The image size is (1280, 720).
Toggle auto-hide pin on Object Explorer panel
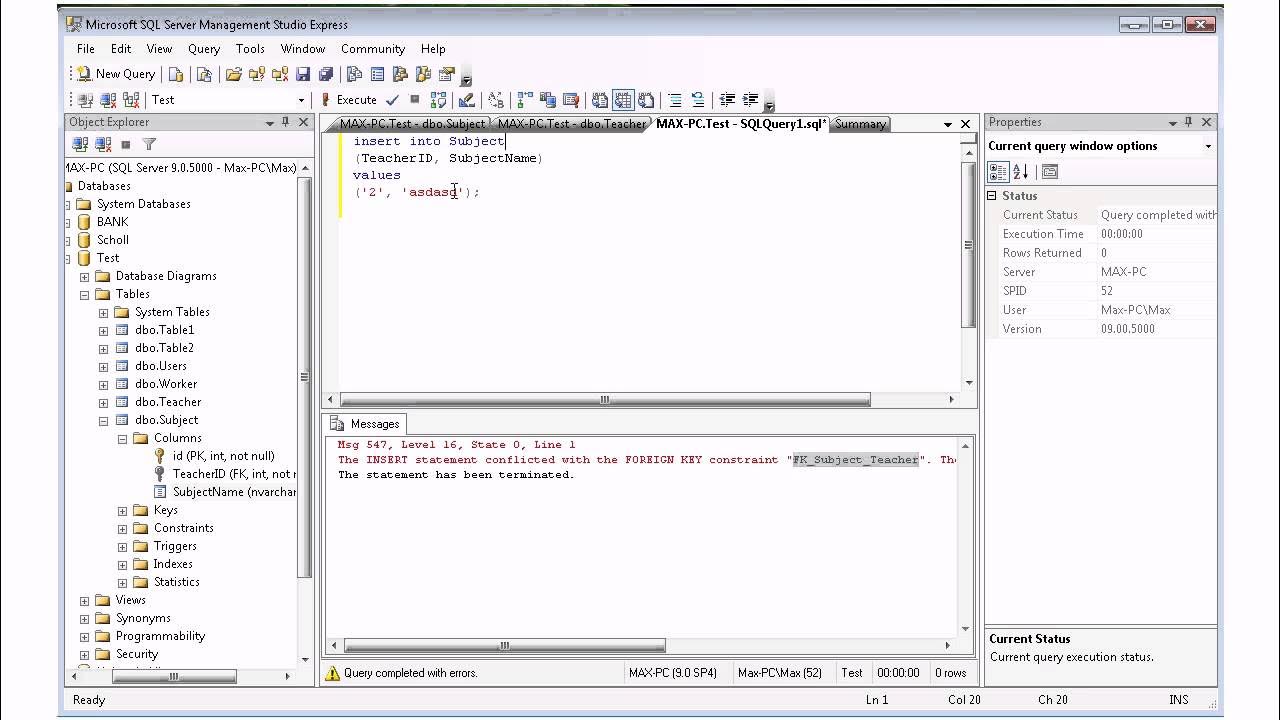pyautogui.click(x=286, y=122)
